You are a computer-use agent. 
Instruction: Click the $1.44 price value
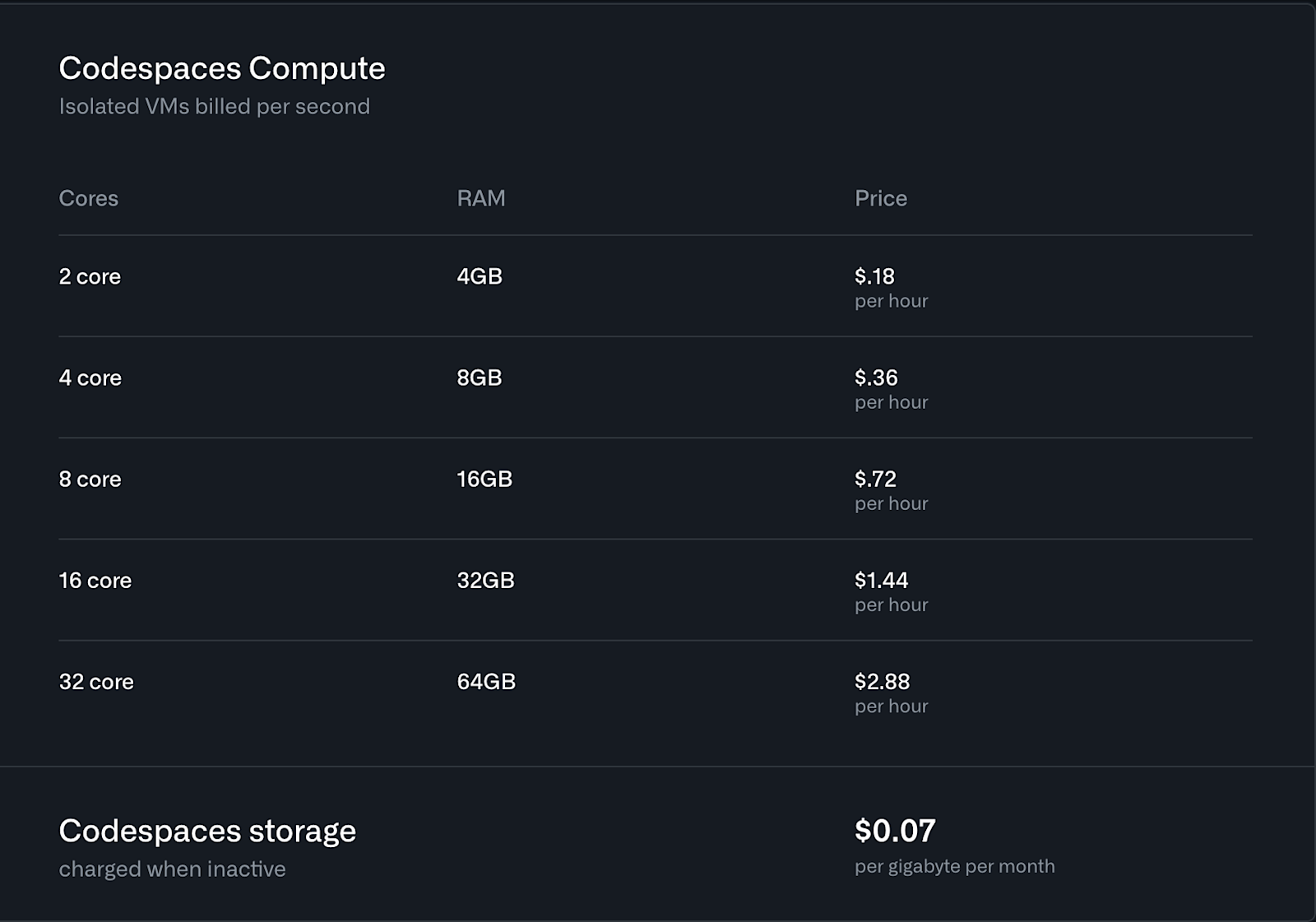coord(881,580)
